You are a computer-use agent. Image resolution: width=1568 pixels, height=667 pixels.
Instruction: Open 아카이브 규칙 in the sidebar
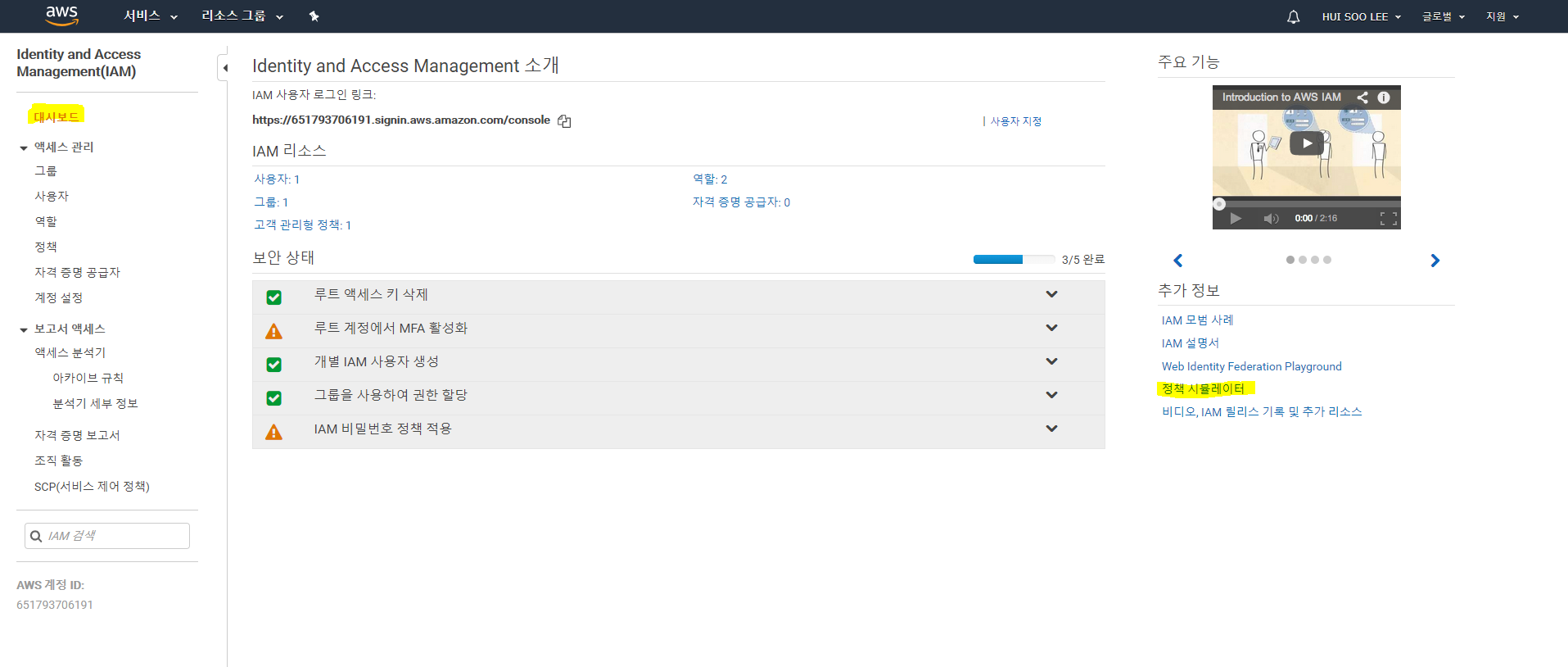pos(88,378)
